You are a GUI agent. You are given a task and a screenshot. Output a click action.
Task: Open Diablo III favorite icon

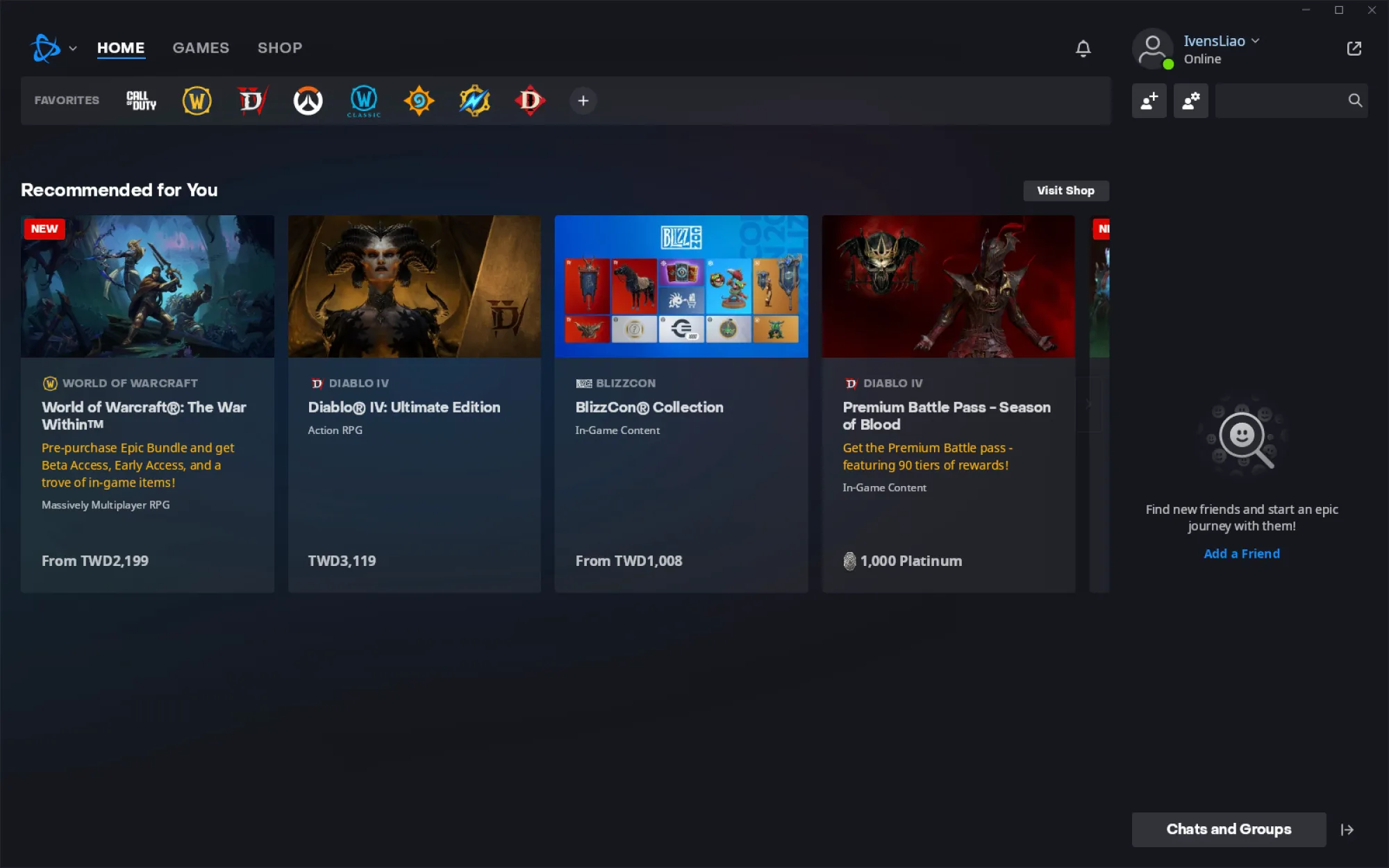tap(530, 101)
